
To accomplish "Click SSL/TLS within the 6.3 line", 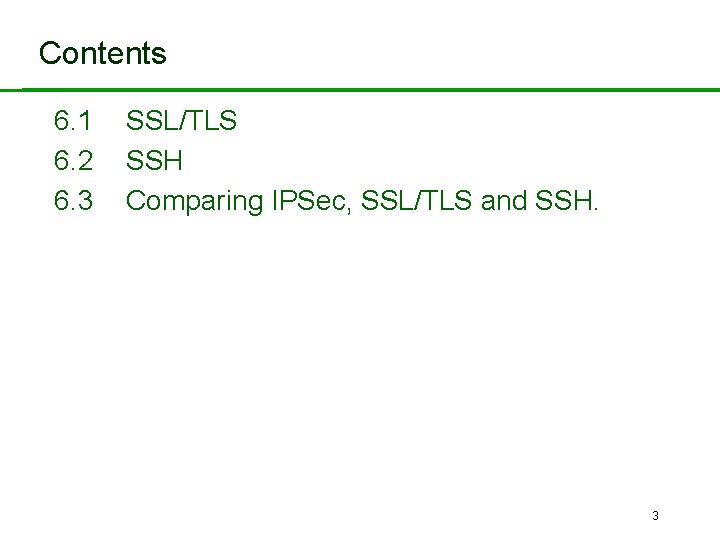I will coord(417,201).
